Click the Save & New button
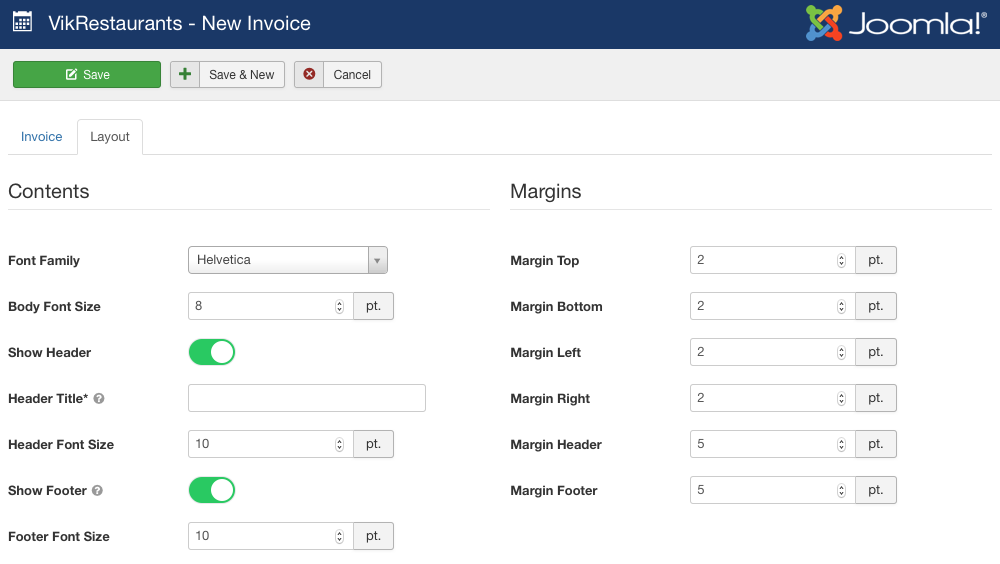This screenshot has height=564, width=1000. (227, 75)
